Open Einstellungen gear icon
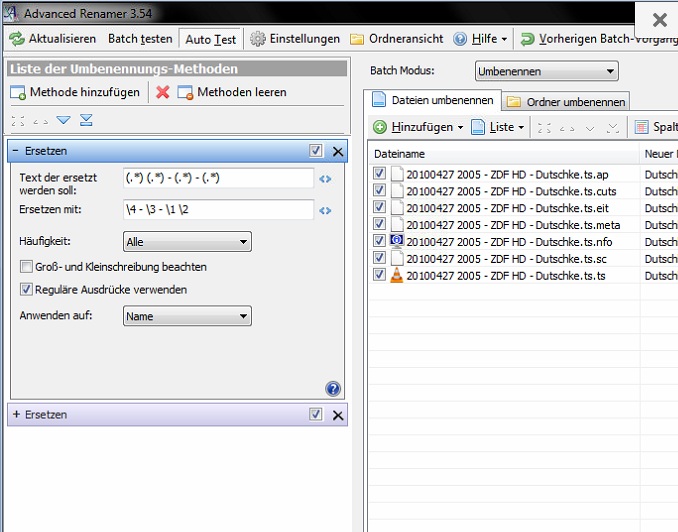 (258, 39)
